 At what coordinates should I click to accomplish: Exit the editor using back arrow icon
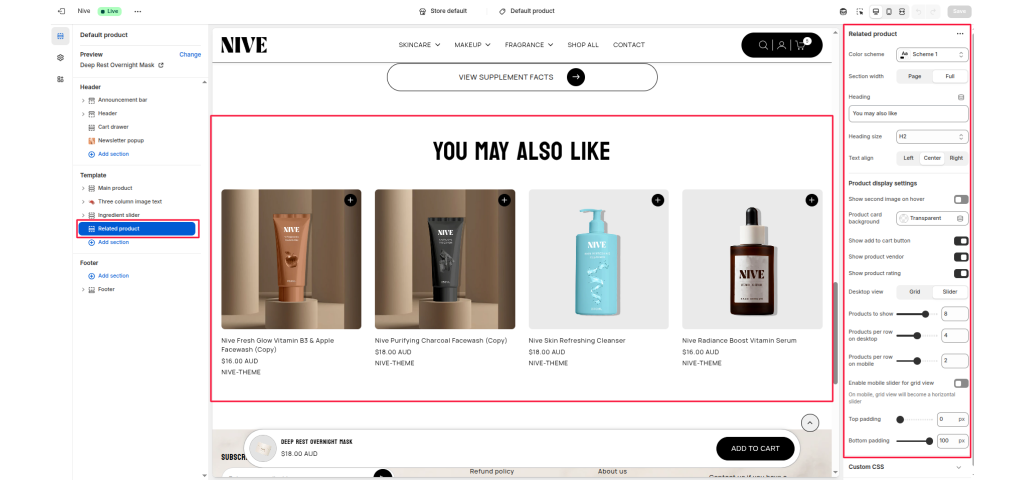coord(61,11)
